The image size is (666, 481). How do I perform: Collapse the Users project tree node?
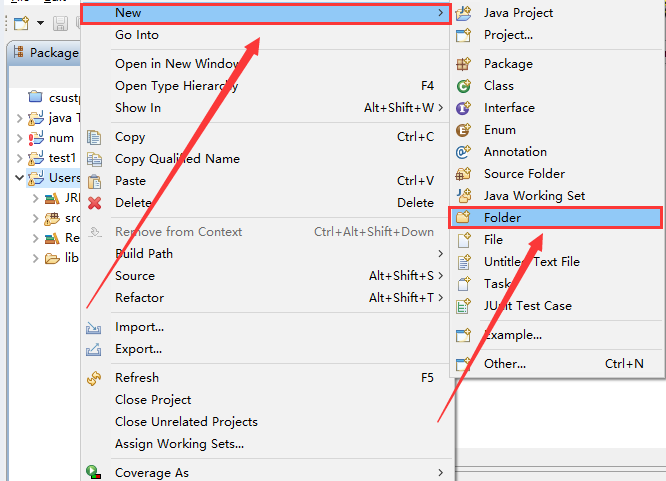(x=19, y=178)
